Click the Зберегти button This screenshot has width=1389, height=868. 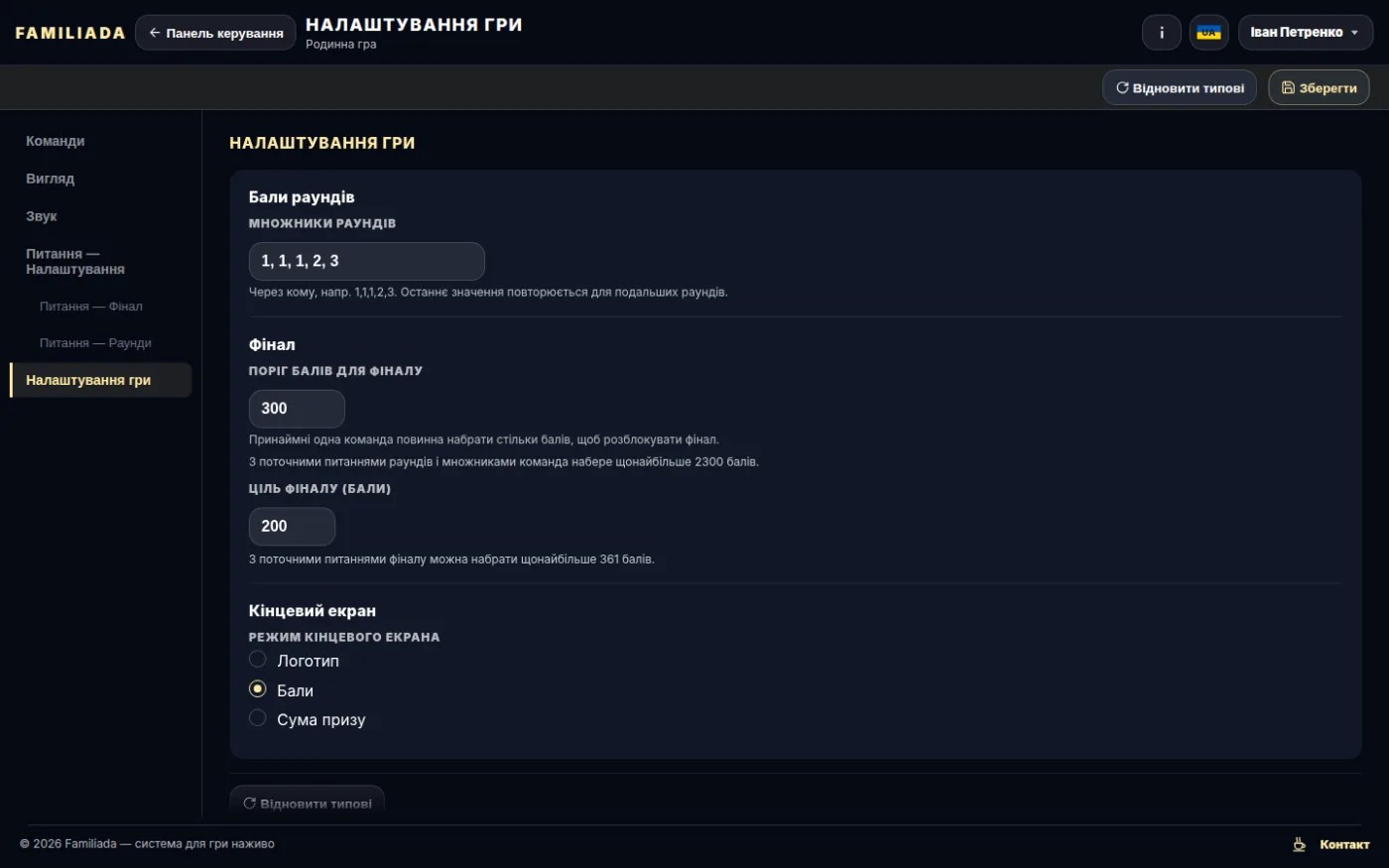coord(1319,87)
